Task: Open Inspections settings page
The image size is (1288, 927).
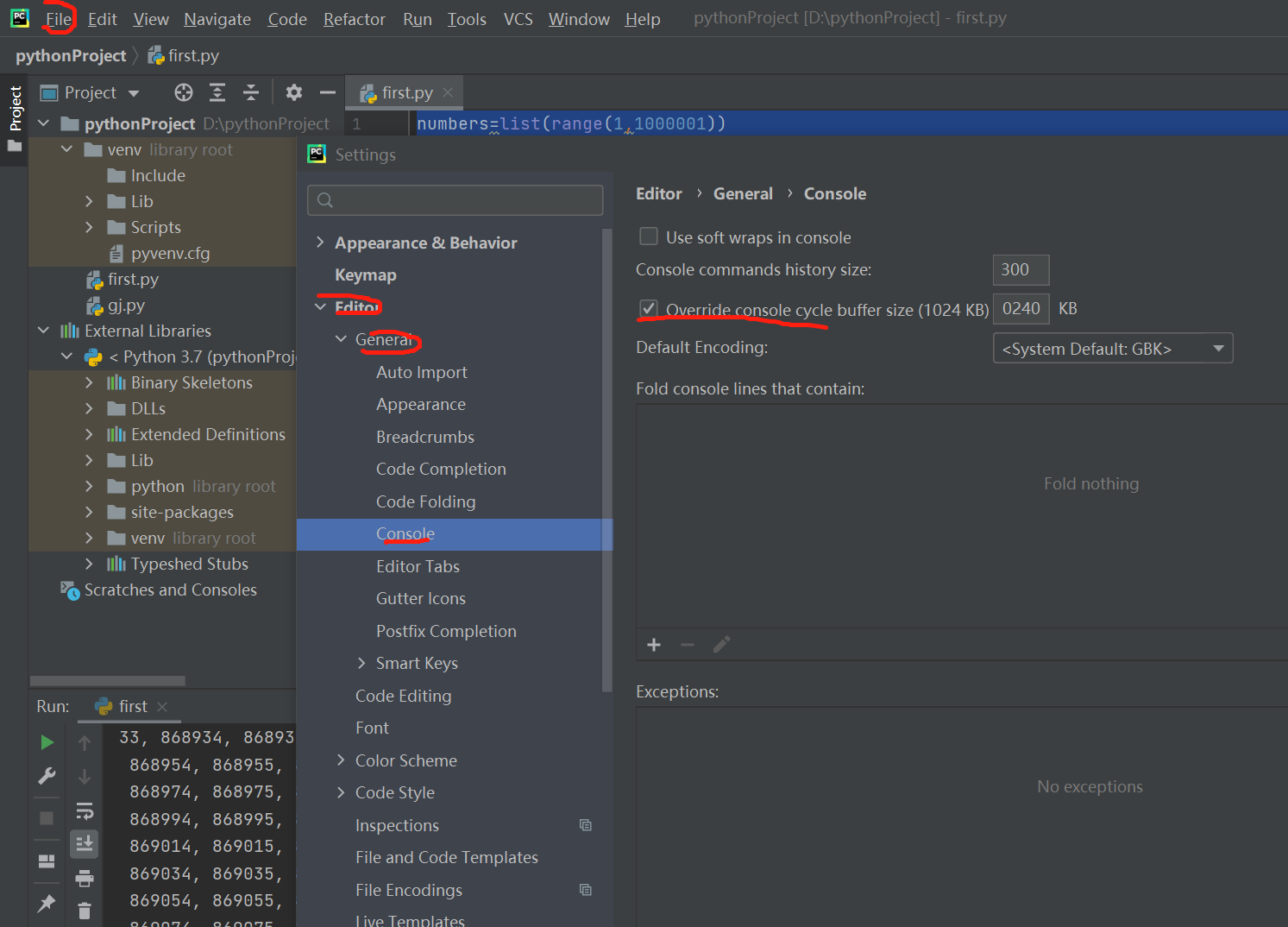Action: click(x=397, y=825)
